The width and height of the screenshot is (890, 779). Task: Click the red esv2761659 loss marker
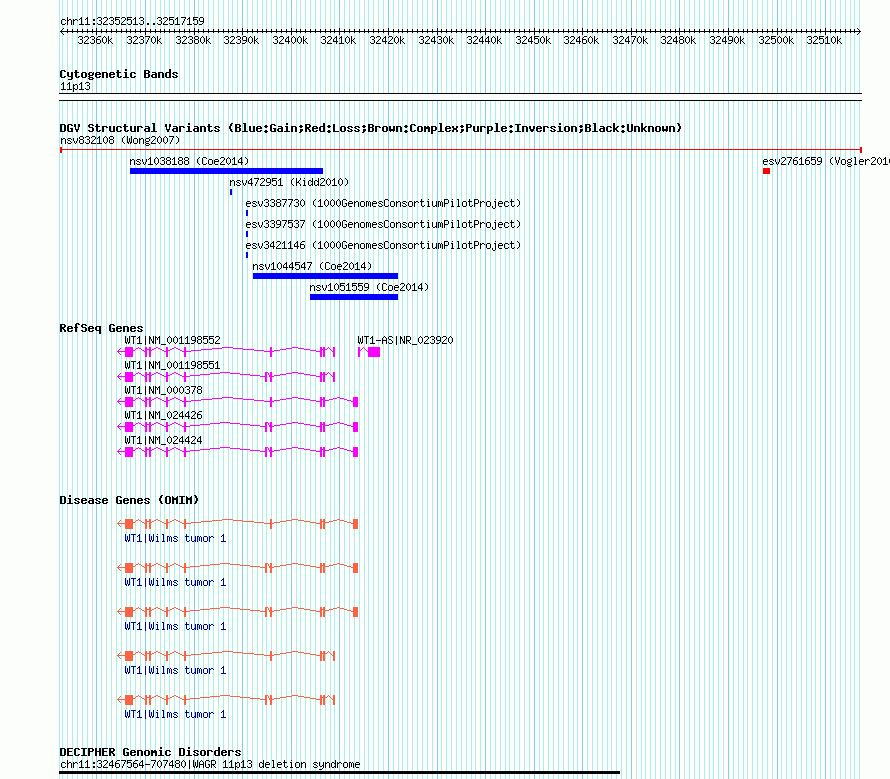[x=766, y=171]
